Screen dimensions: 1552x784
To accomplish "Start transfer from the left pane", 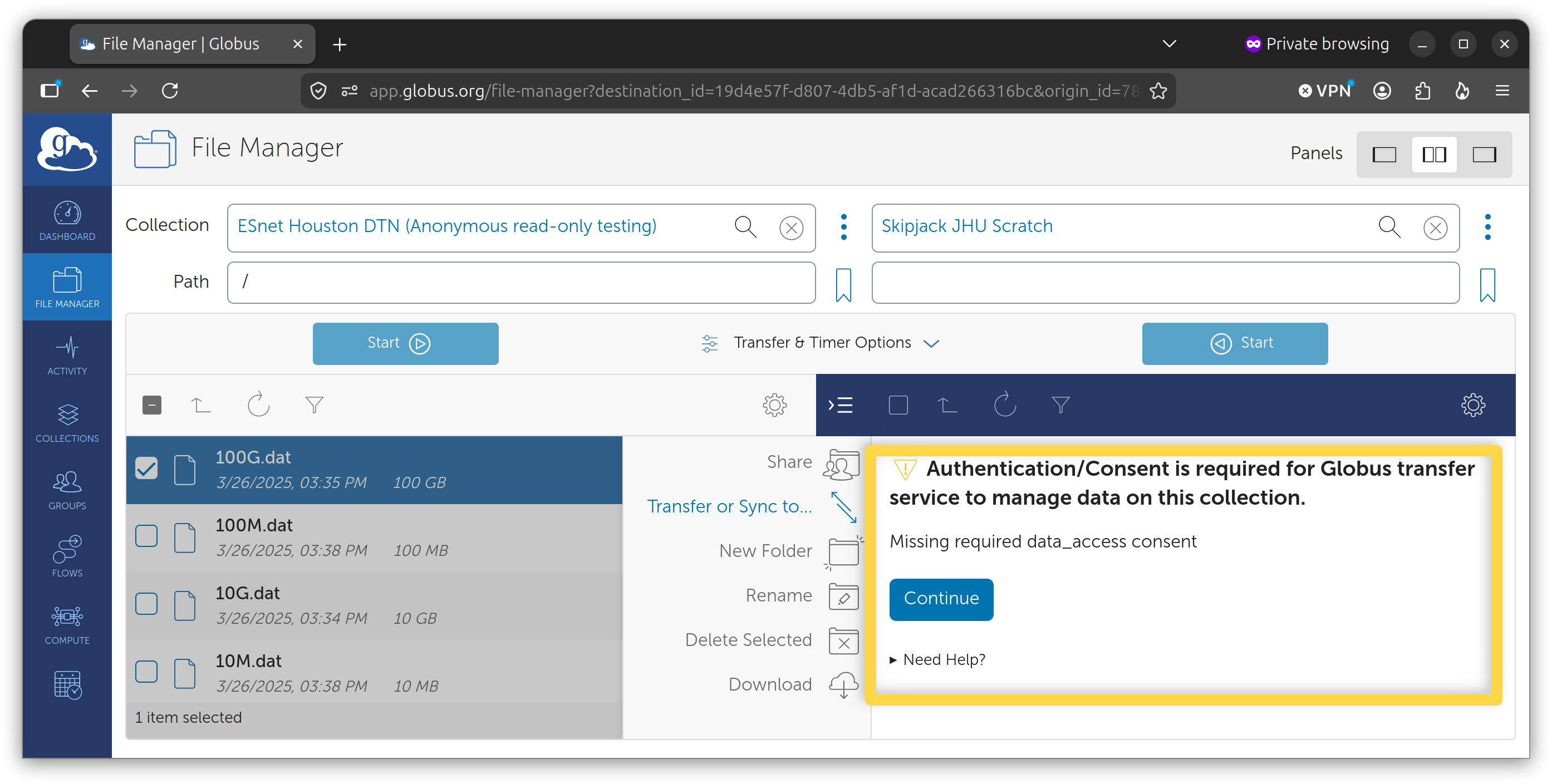I will click(x=405, y=343).
